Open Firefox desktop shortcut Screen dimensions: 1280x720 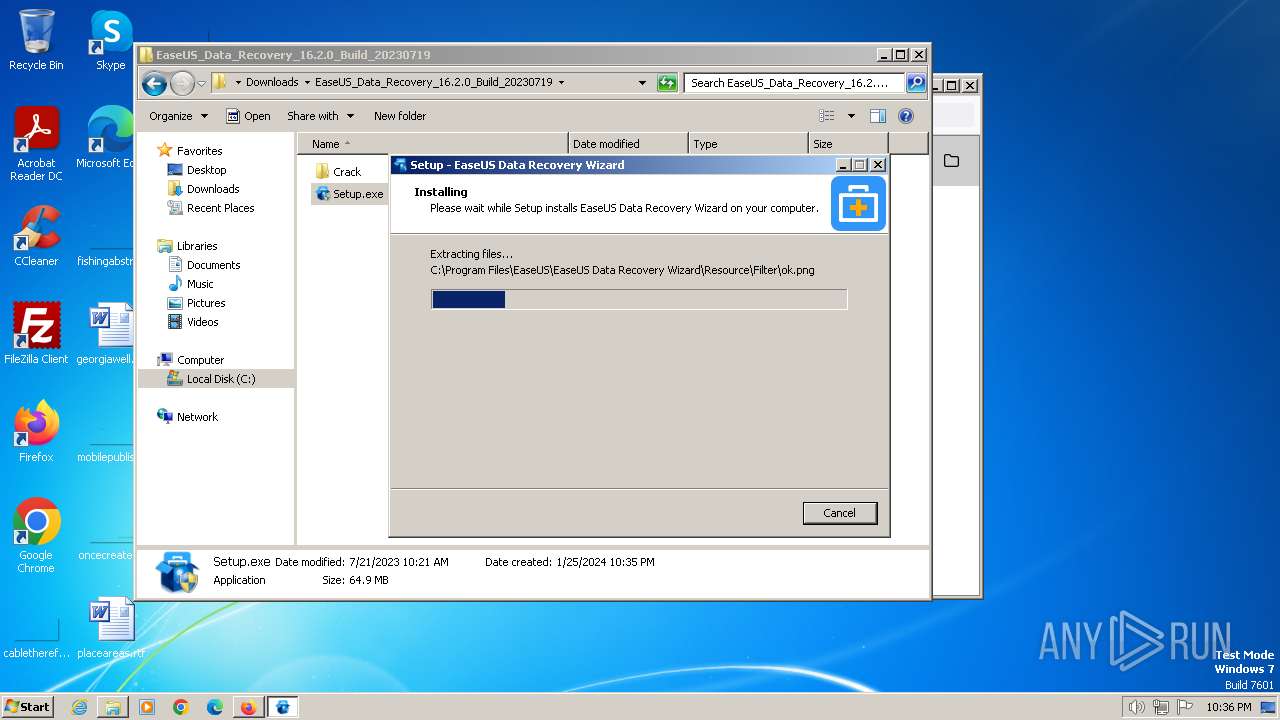point(36,432)
